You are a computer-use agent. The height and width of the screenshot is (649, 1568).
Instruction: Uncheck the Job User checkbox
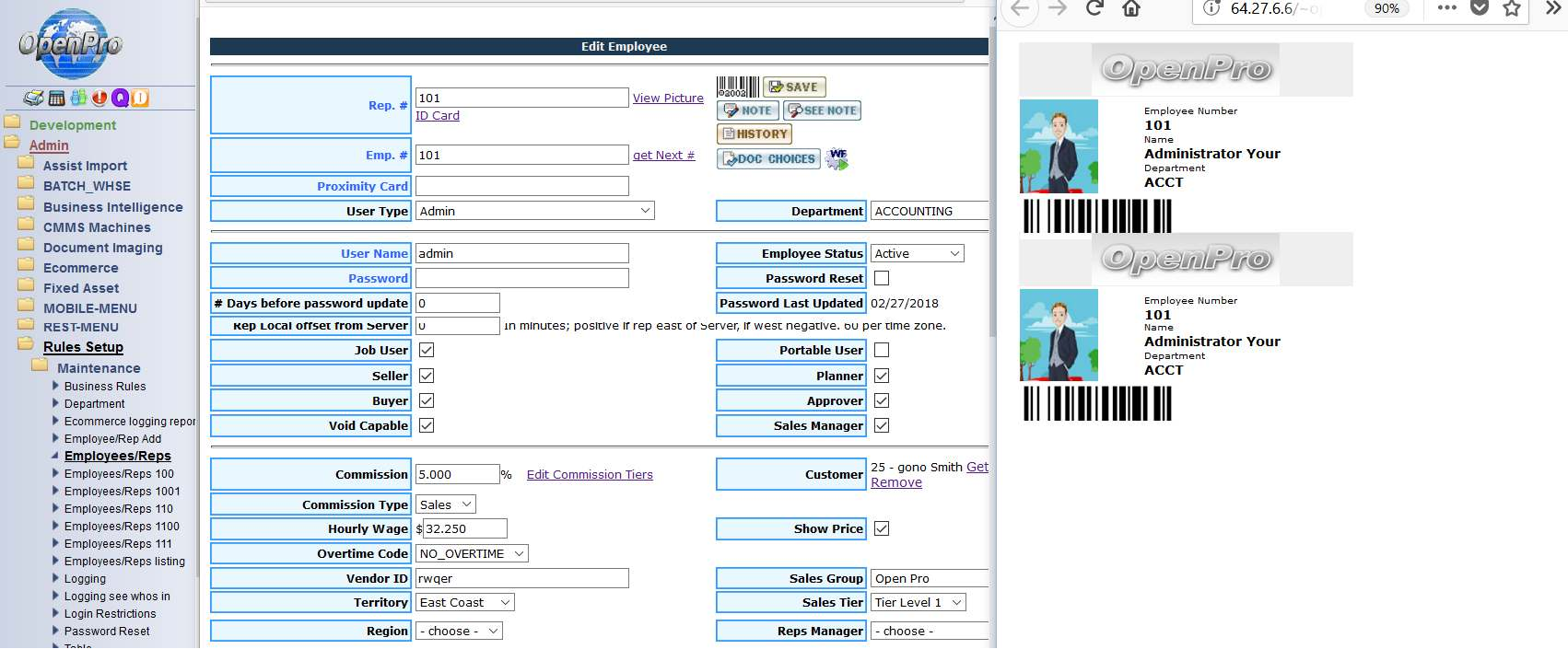coord(427,351)
